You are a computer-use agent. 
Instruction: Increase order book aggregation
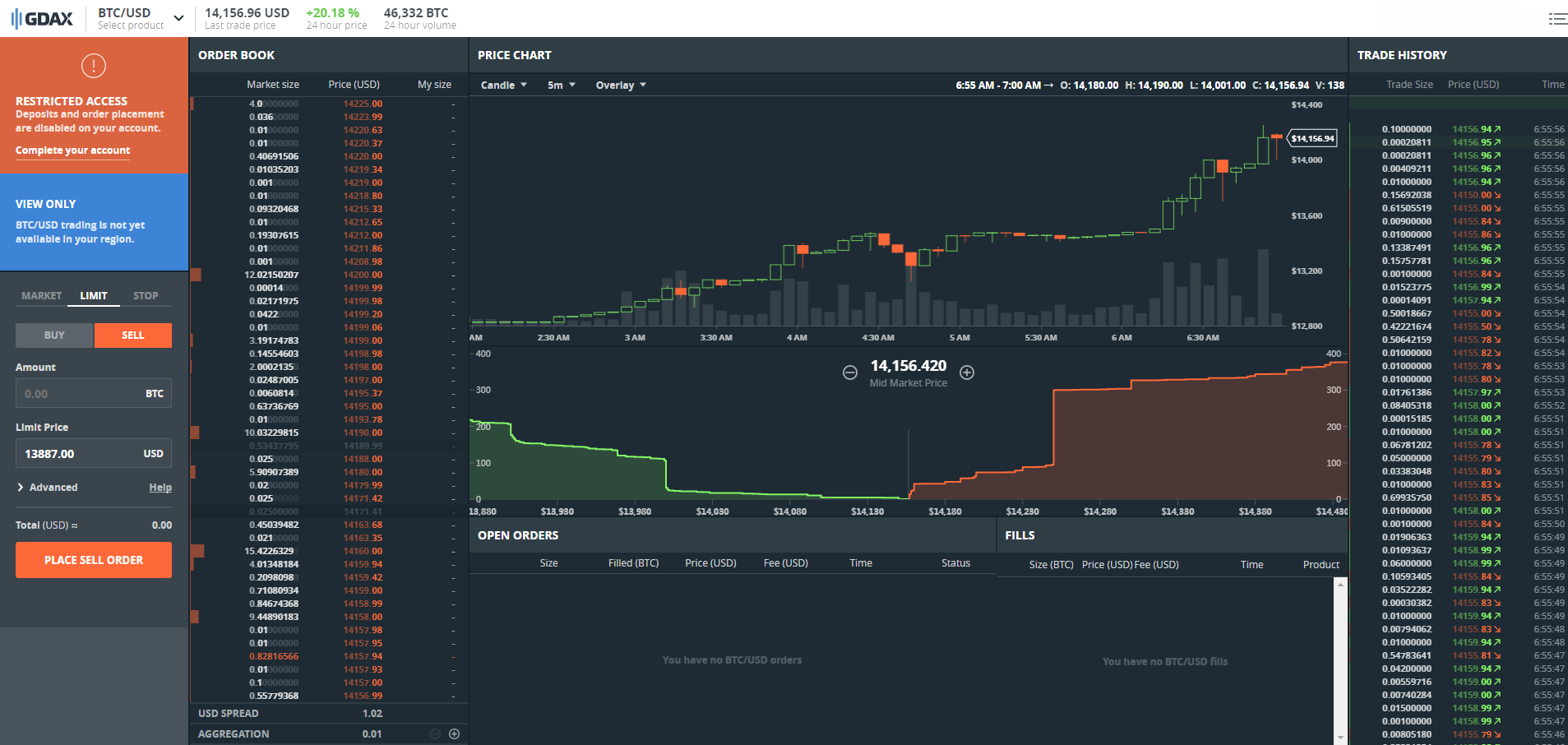[454, 733]
